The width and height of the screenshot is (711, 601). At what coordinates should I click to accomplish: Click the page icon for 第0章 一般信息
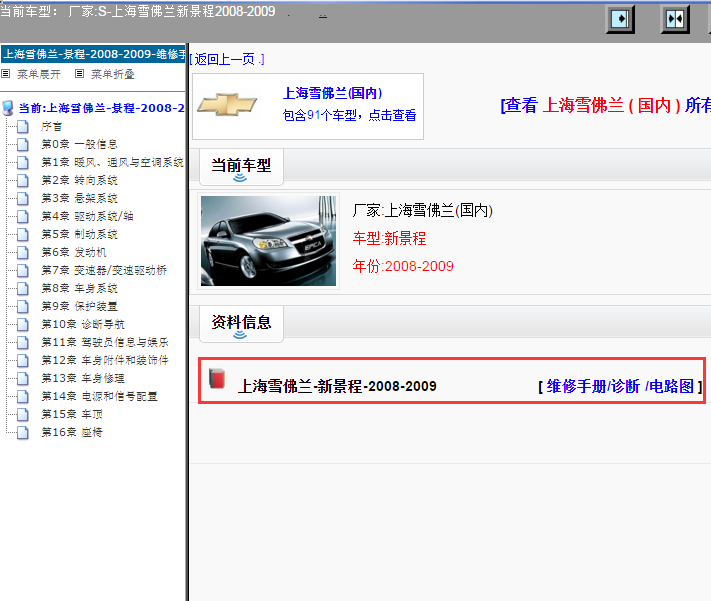tap(23, 145)
